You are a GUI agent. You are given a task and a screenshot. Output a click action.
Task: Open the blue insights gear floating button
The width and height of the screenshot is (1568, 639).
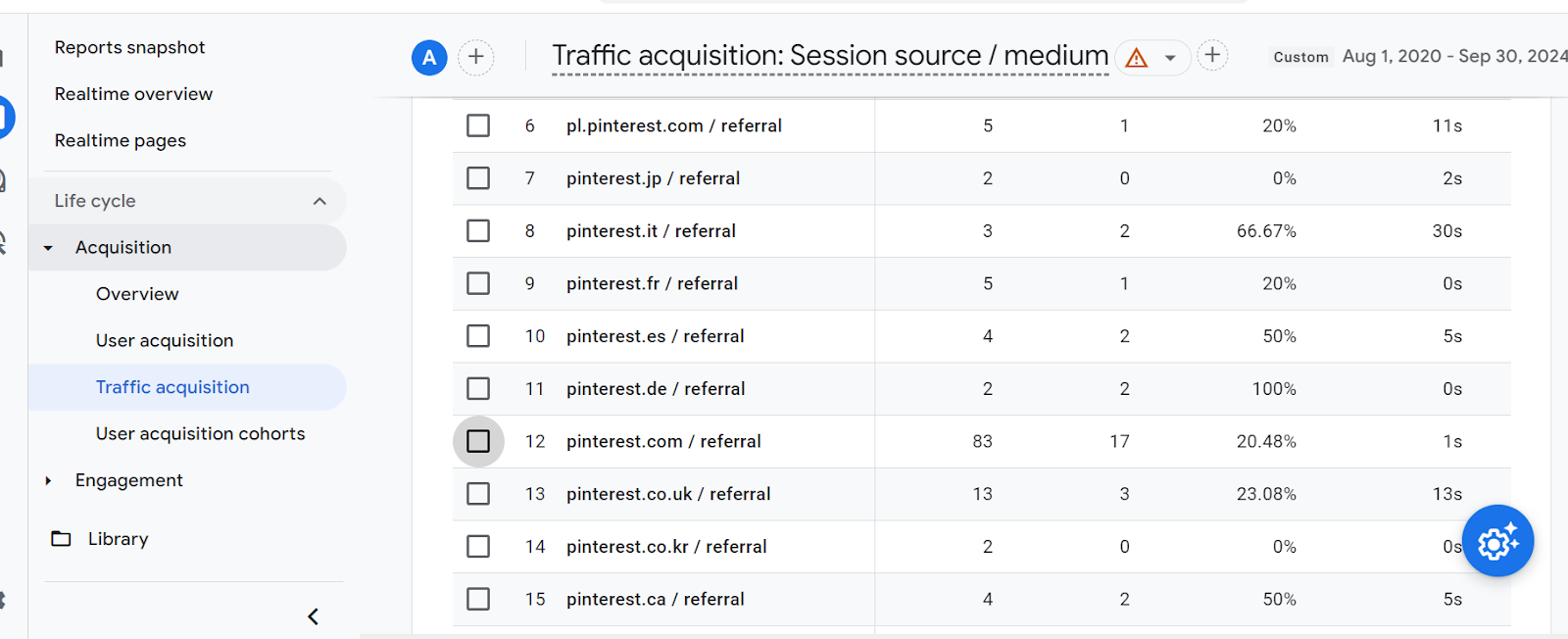point(1498,541)
